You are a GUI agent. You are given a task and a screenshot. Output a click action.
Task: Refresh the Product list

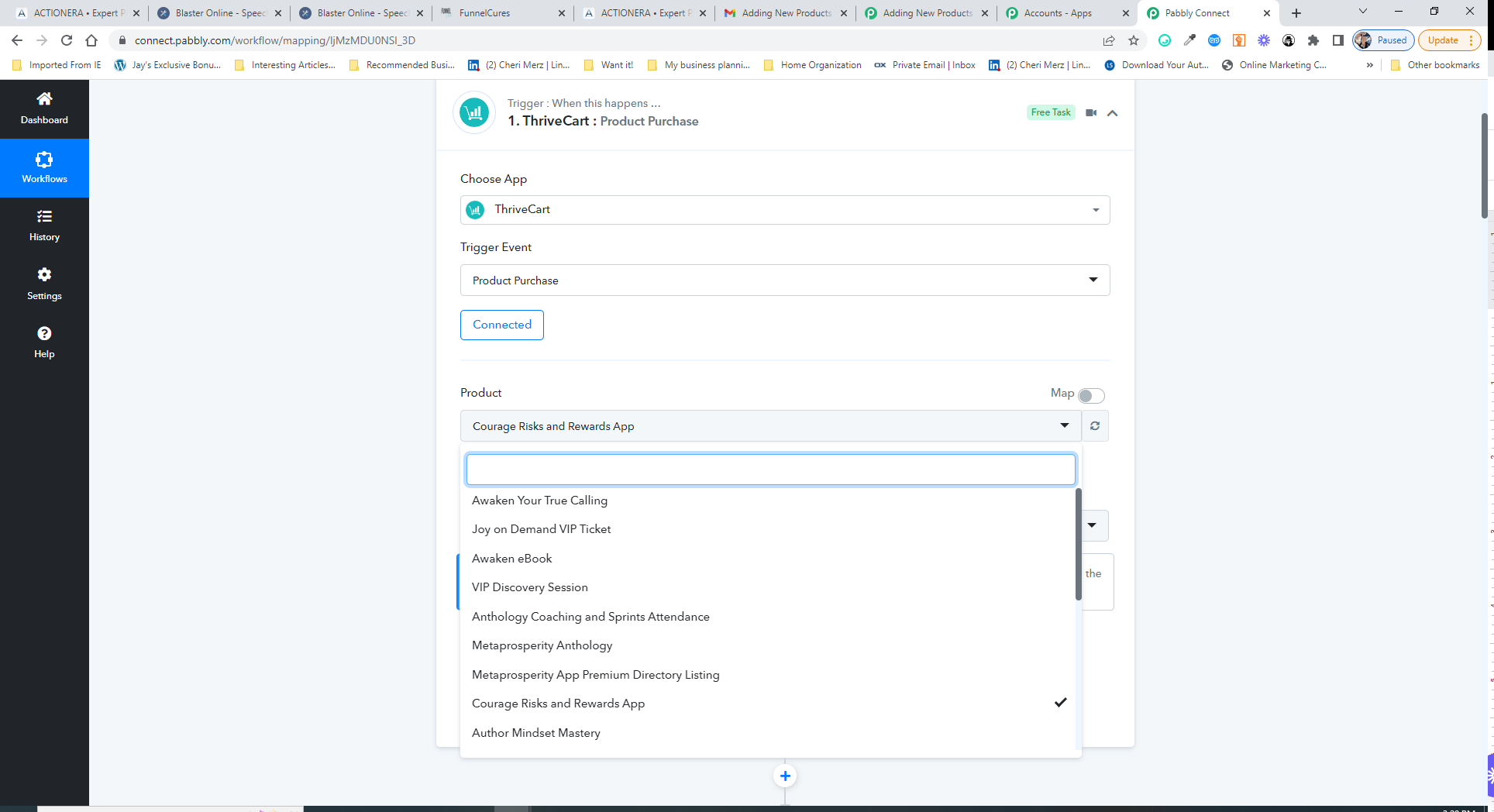point(1095,425)
